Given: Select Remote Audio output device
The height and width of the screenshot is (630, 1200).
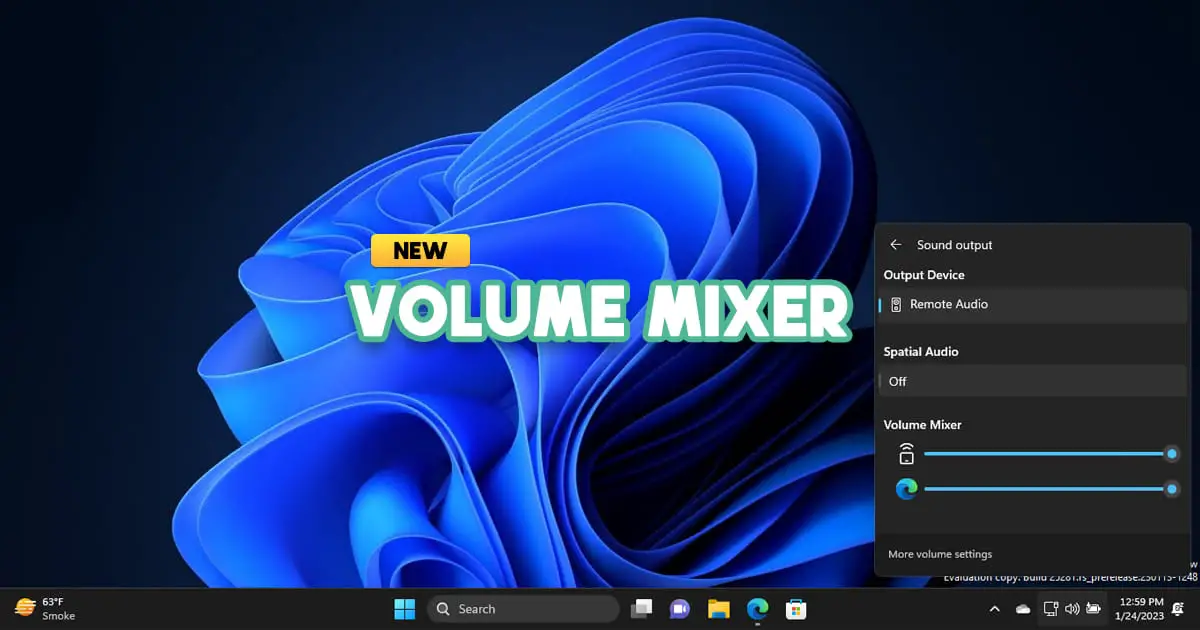Looking at the screenshot, I should pos(1033,304).
